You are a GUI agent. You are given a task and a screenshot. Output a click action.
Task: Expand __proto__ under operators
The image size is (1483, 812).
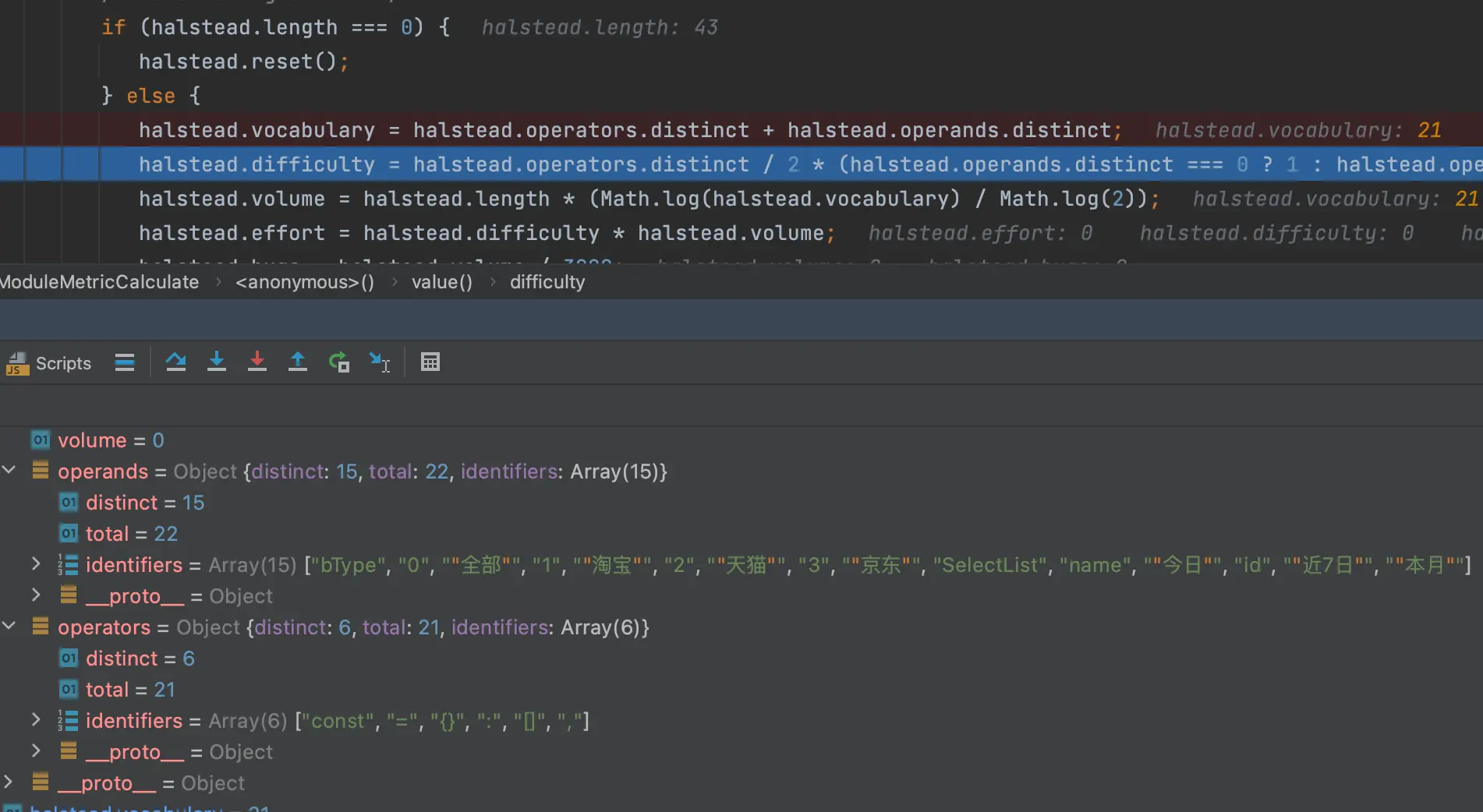click(36, 751)
